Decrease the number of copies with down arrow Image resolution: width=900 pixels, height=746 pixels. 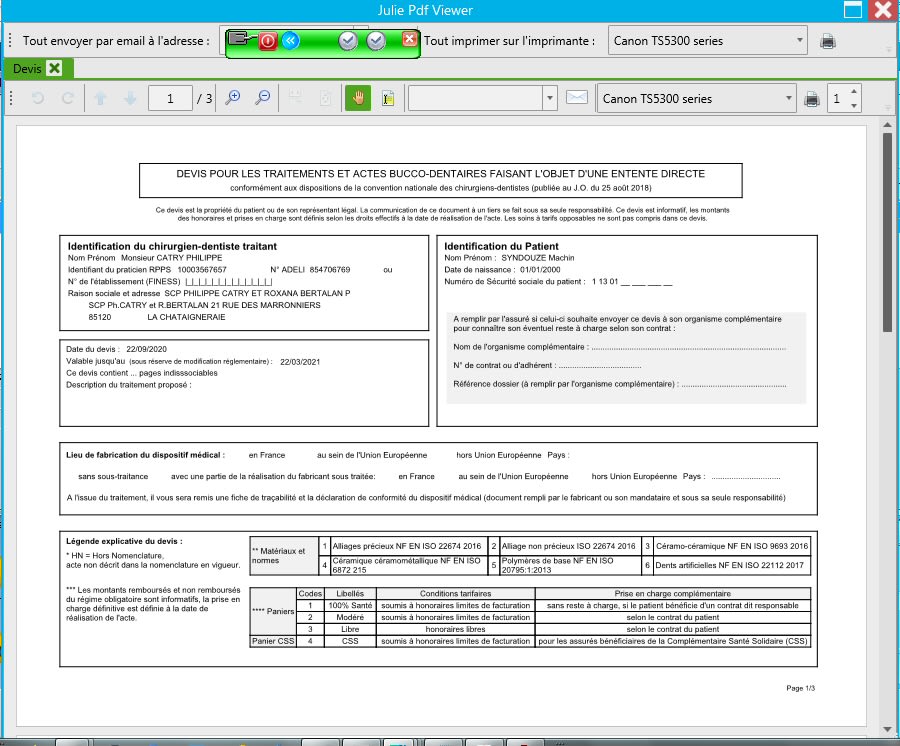click(x=853, y=105)
